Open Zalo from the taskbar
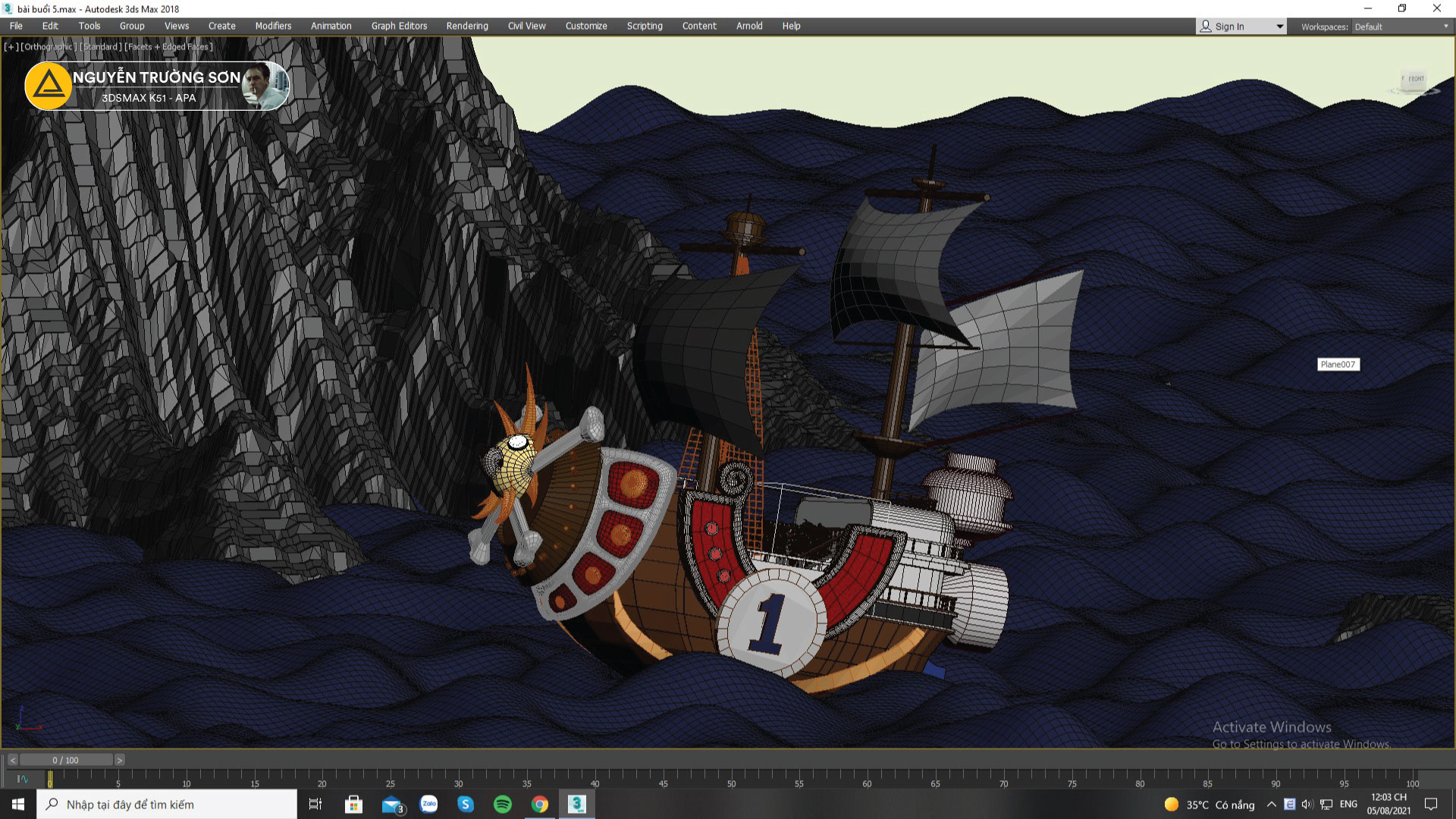The height and width of the screenshot is (819, 1456). [428, 804]
